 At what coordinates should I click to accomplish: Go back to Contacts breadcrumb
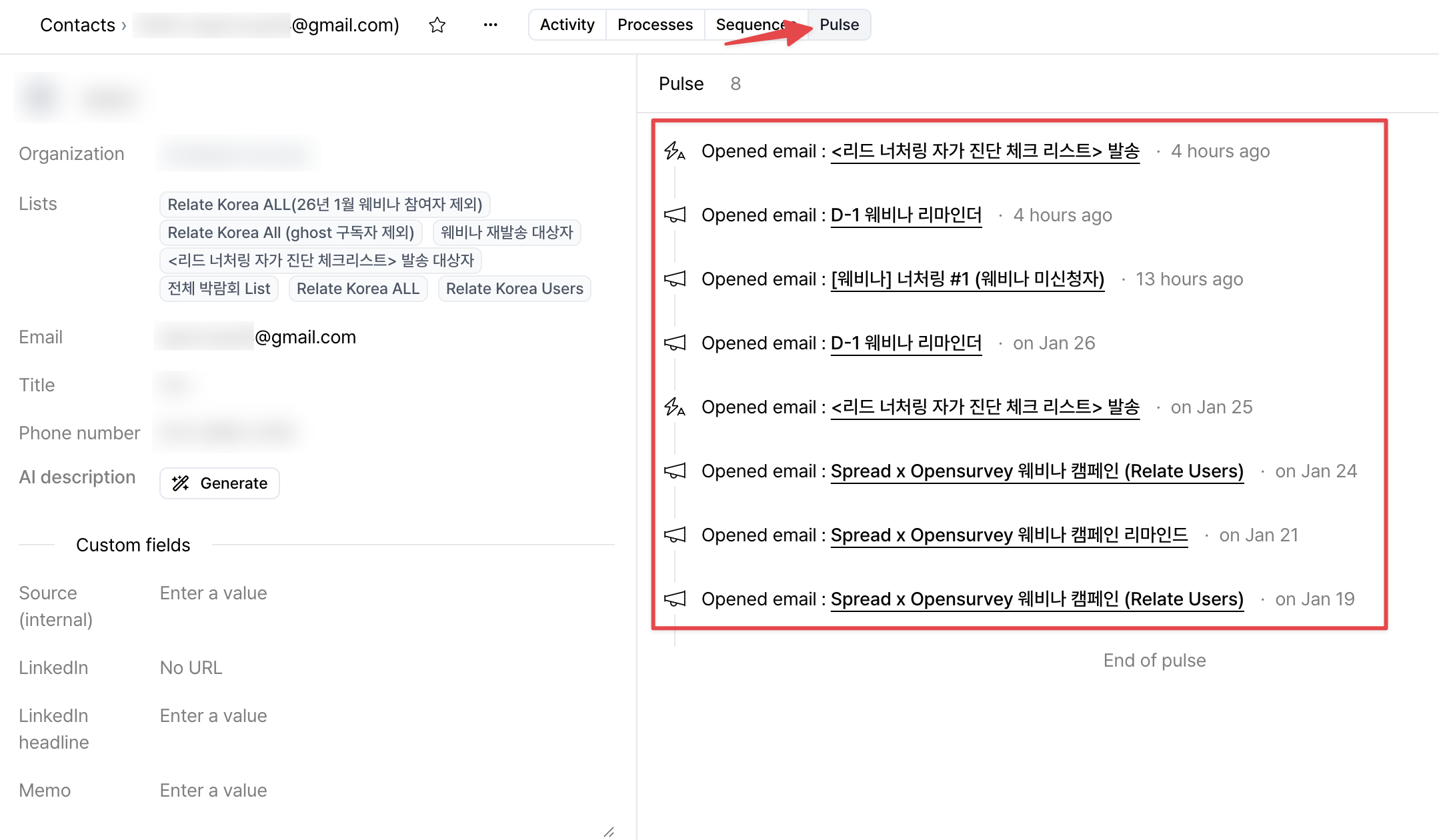coord(77,25)
